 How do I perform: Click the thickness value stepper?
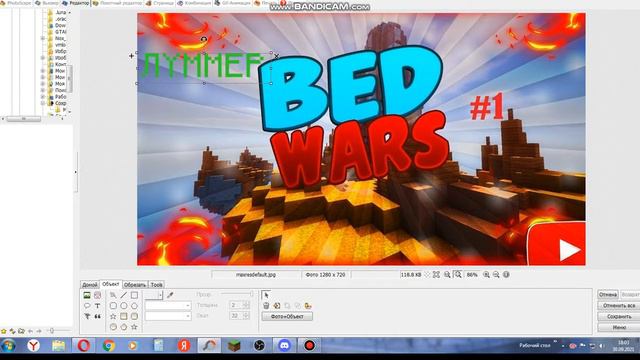[246, 305]
